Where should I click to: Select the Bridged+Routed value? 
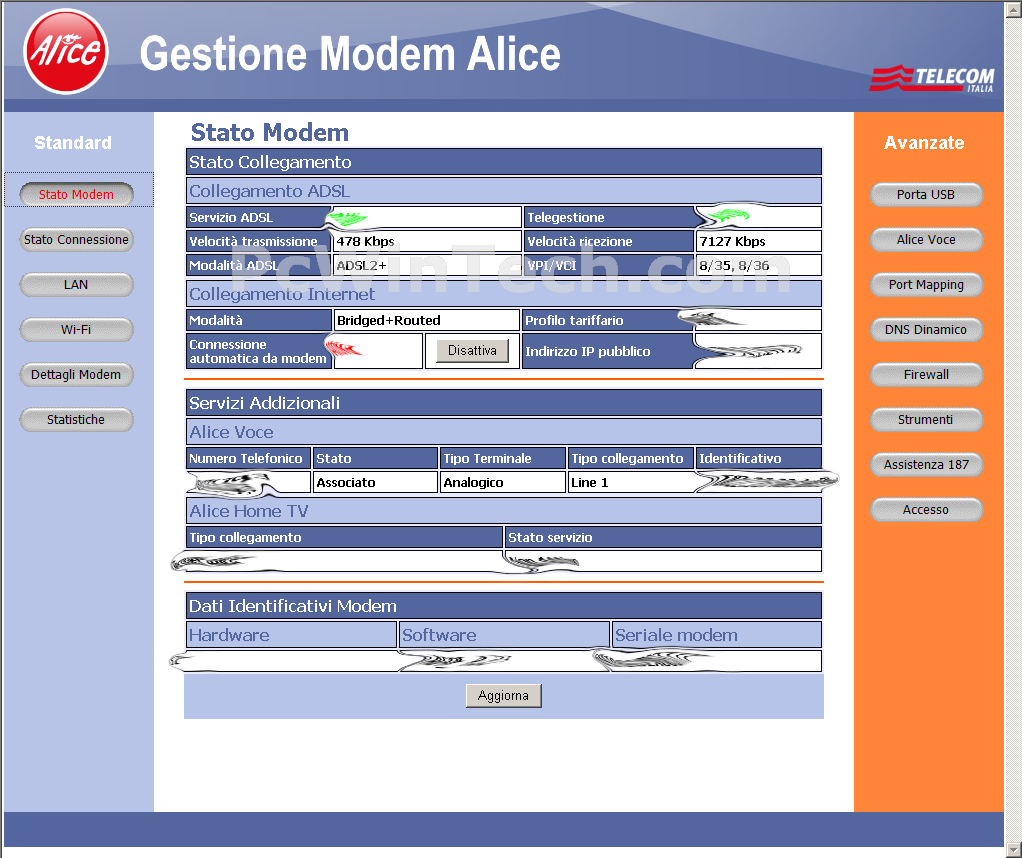pyautogui.click(x=388, y=320)
